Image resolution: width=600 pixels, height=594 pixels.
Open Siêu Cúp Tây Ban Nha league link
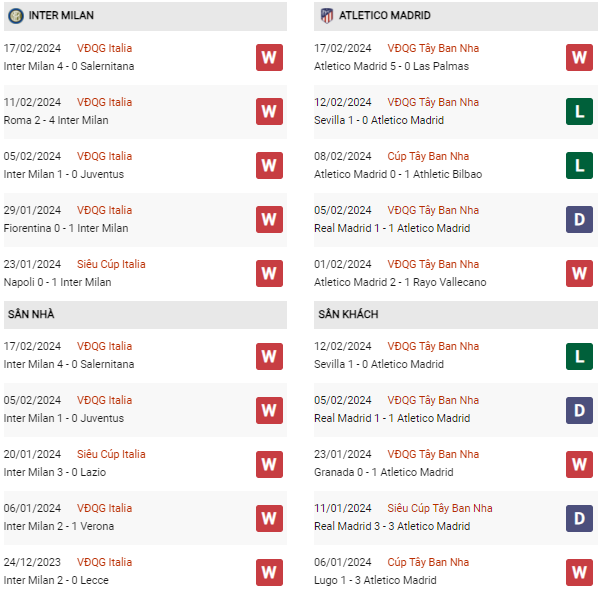tap(439, 508)
